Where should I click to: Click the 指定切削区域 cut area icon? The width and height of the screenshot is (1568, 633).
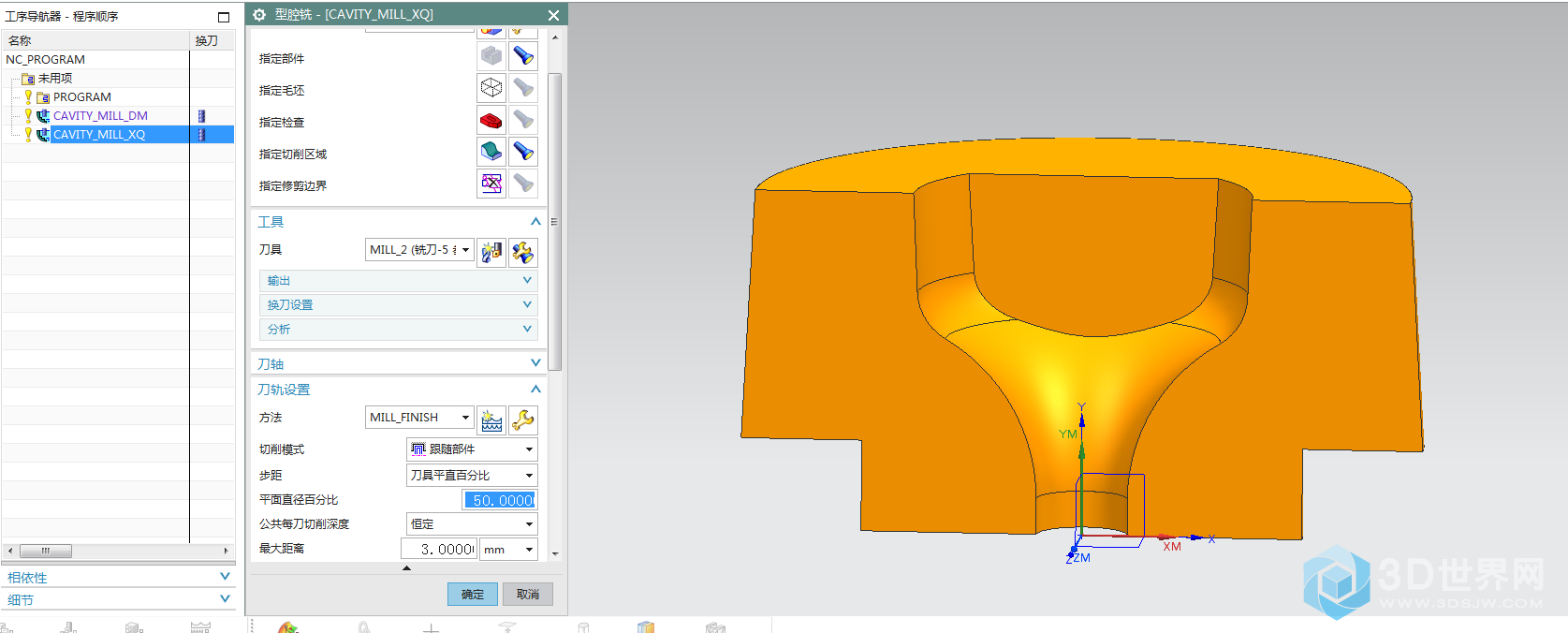tap(491, 152)
